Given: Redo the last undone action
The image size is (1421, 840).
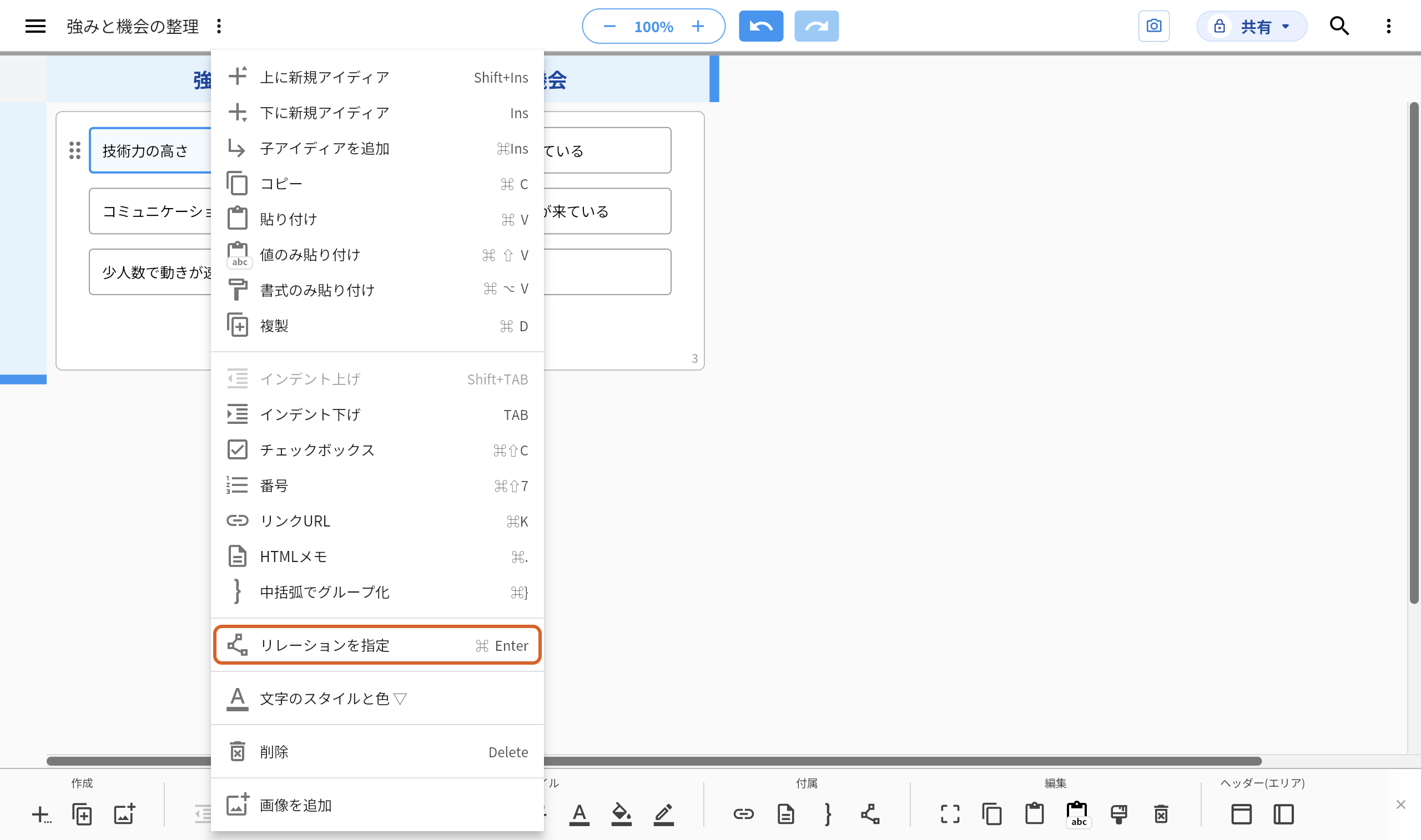Looking at the screenshot, I should (817, 26).
